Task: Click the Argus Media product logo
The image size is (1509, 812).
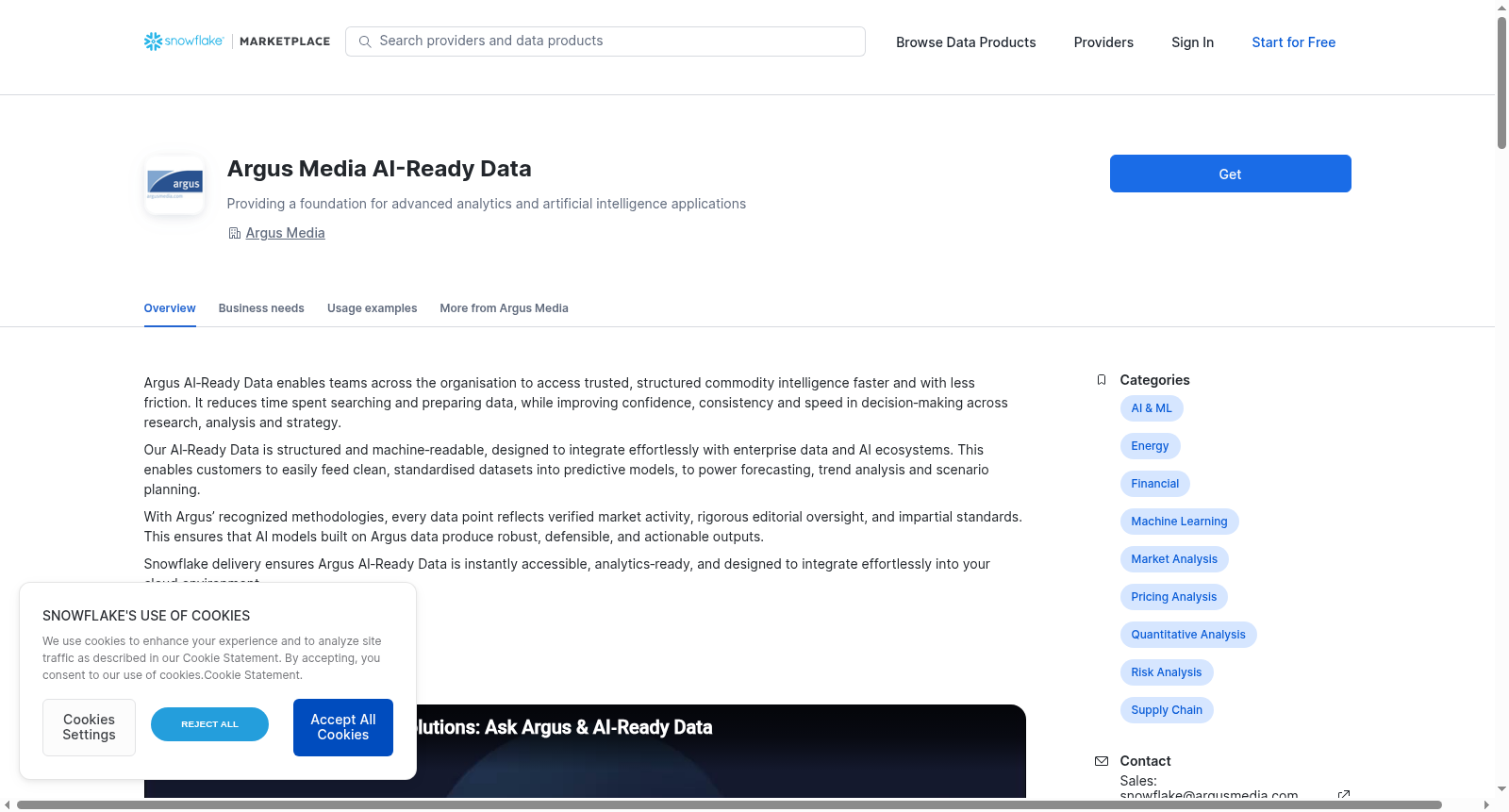Action: (x=174, y=185)
